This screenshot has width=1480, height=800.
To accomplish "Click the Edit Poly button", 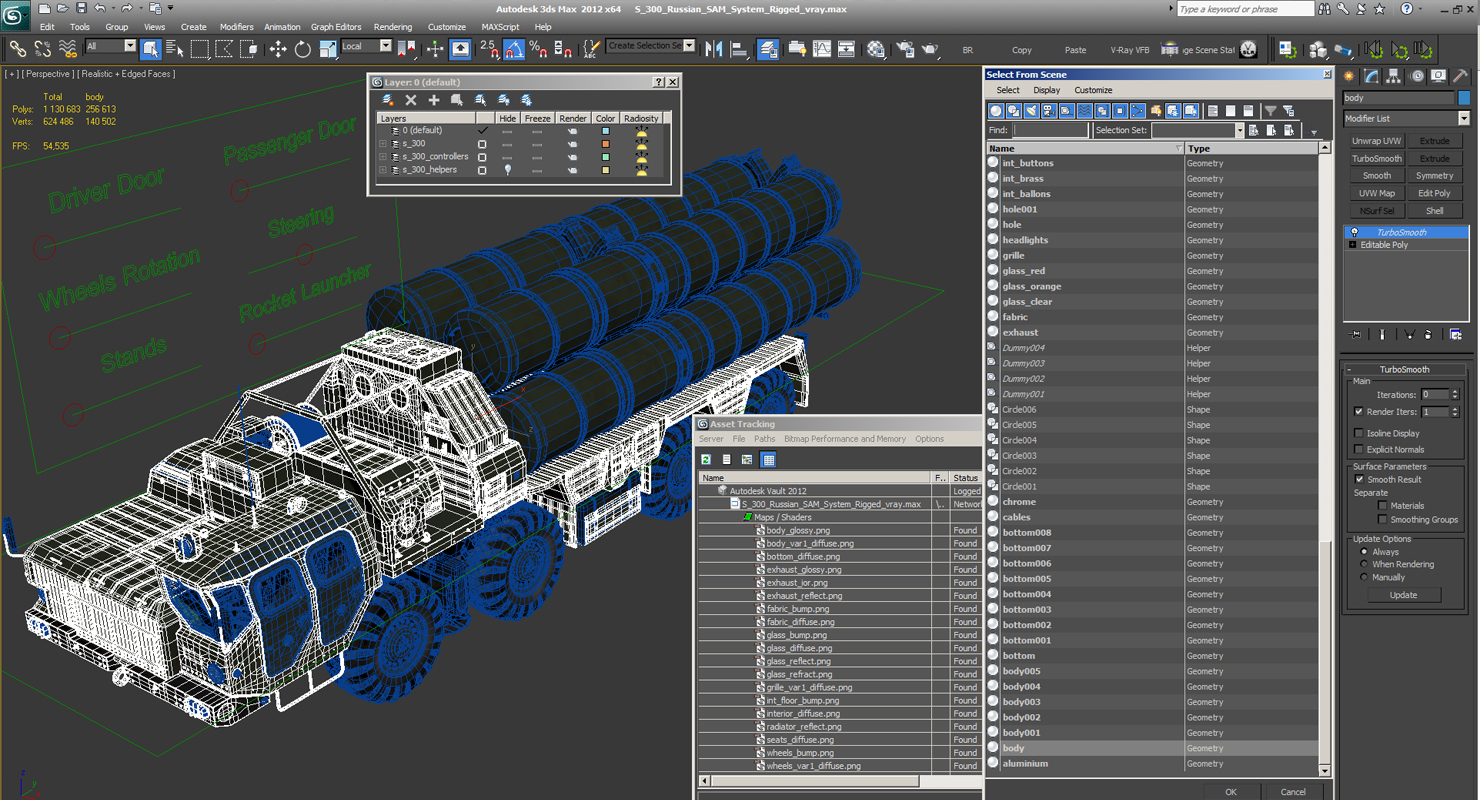I will [1434, 193].
